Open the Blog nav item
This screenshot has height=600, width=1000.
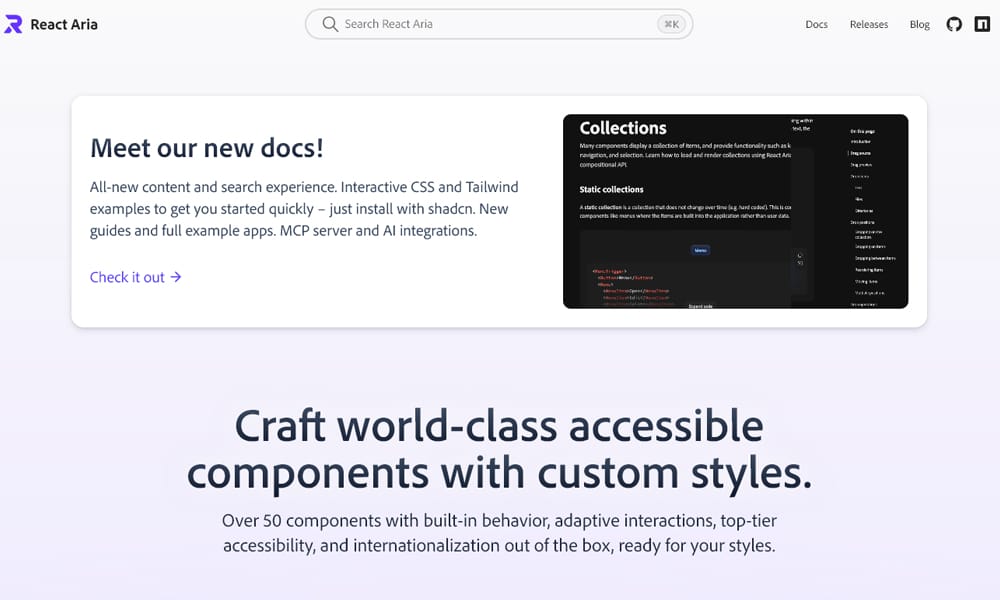tap(920, 24)
